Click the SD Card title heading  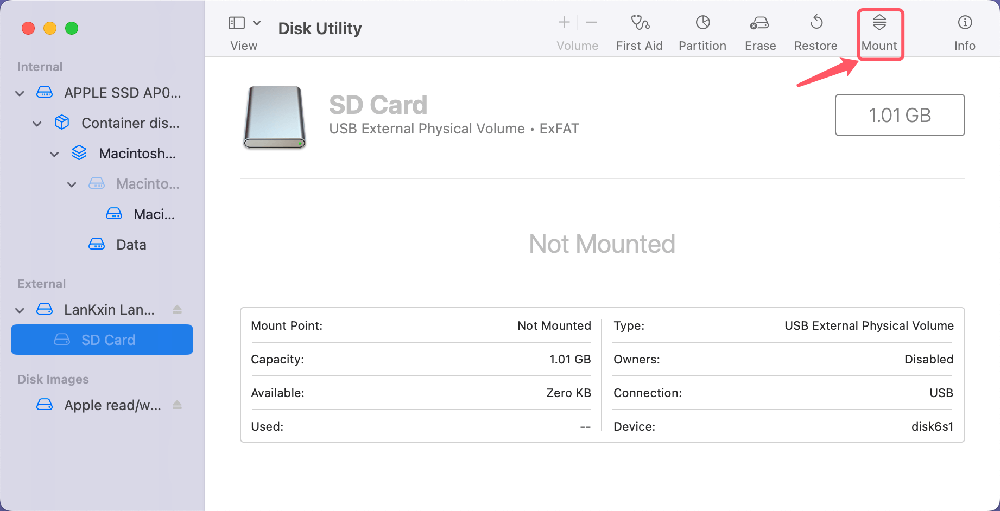coord(378,105)
